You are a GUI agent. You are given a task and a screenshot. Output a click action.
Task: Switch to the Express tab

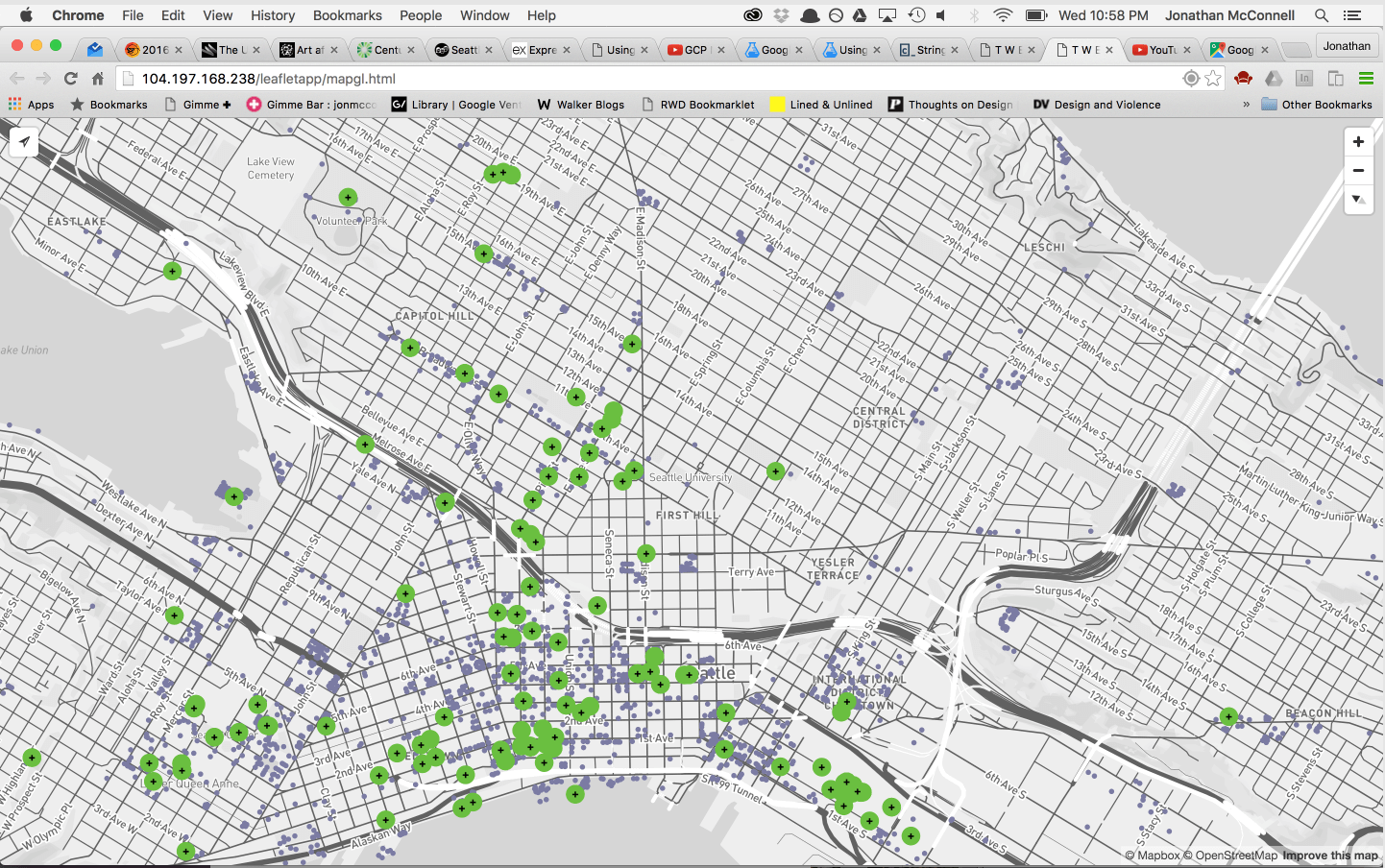[542, 50]
